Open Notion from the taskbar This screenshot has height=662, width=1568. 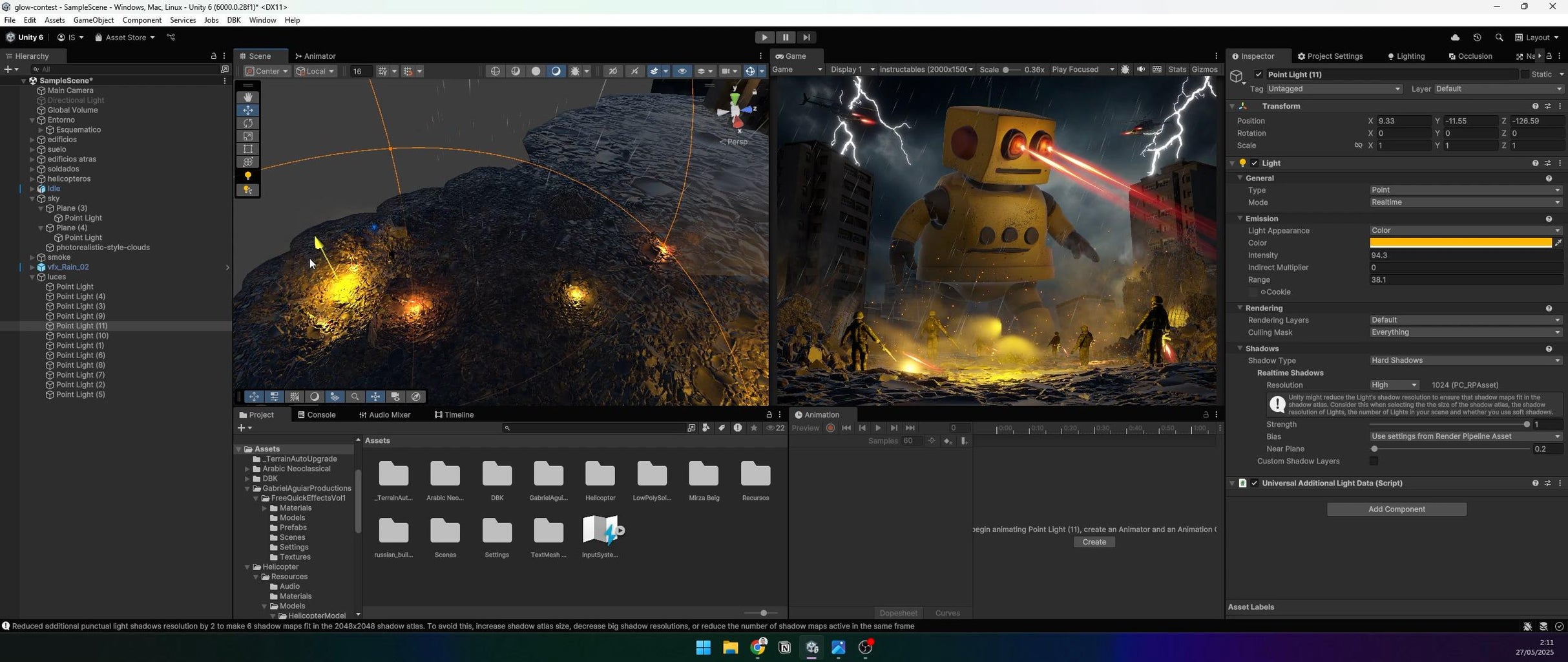(x=785, y=647)
